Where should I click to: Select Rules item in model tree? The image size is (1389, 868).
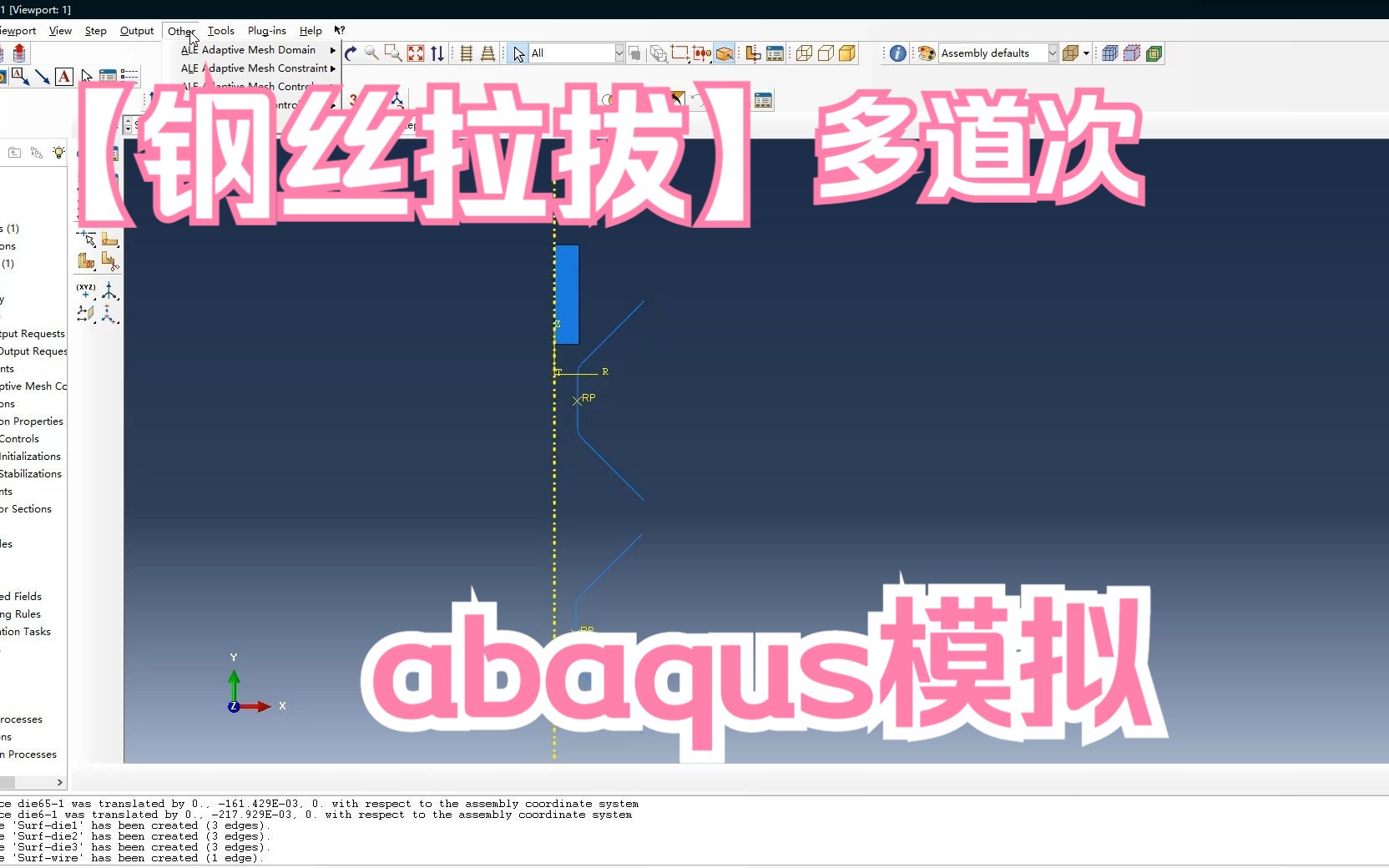(21, 614)
